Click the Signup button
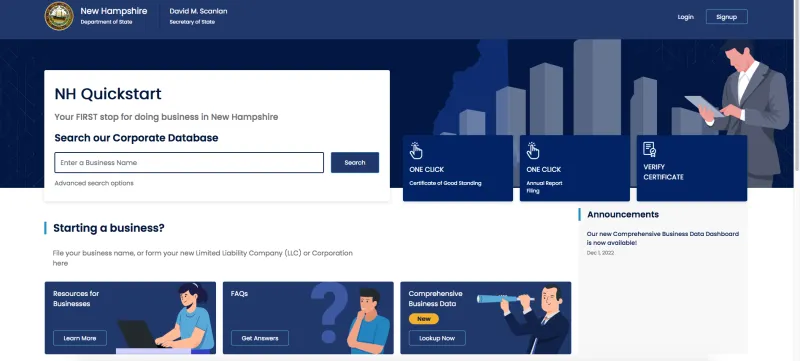 click(727, 17)
